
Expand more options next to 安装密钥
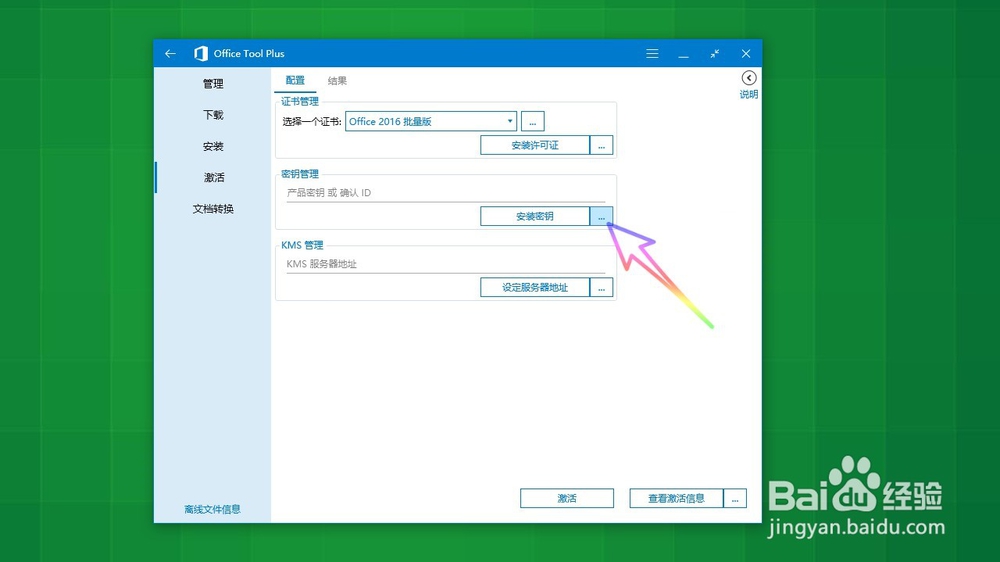601,216
